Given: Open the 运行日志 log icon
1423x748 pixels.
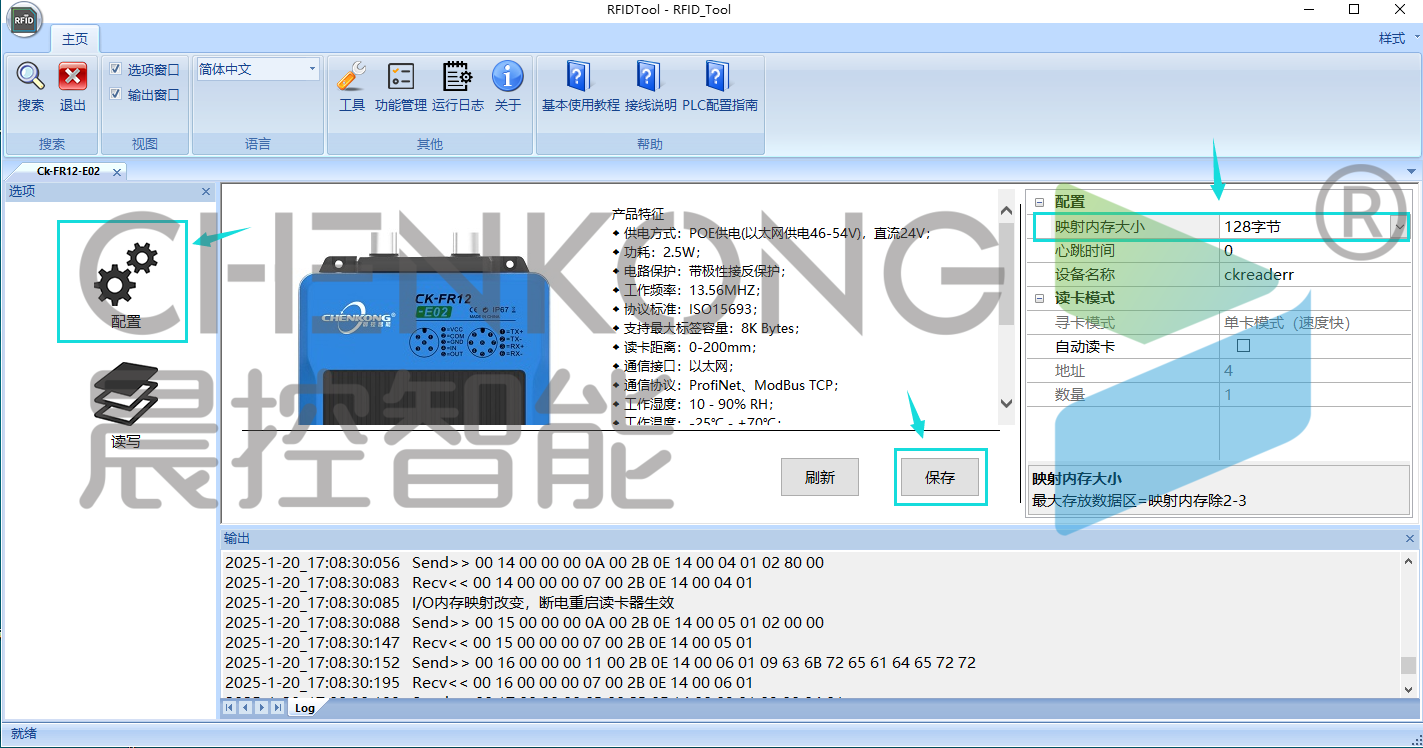Looking at the screenshot, I should [457, 78].
